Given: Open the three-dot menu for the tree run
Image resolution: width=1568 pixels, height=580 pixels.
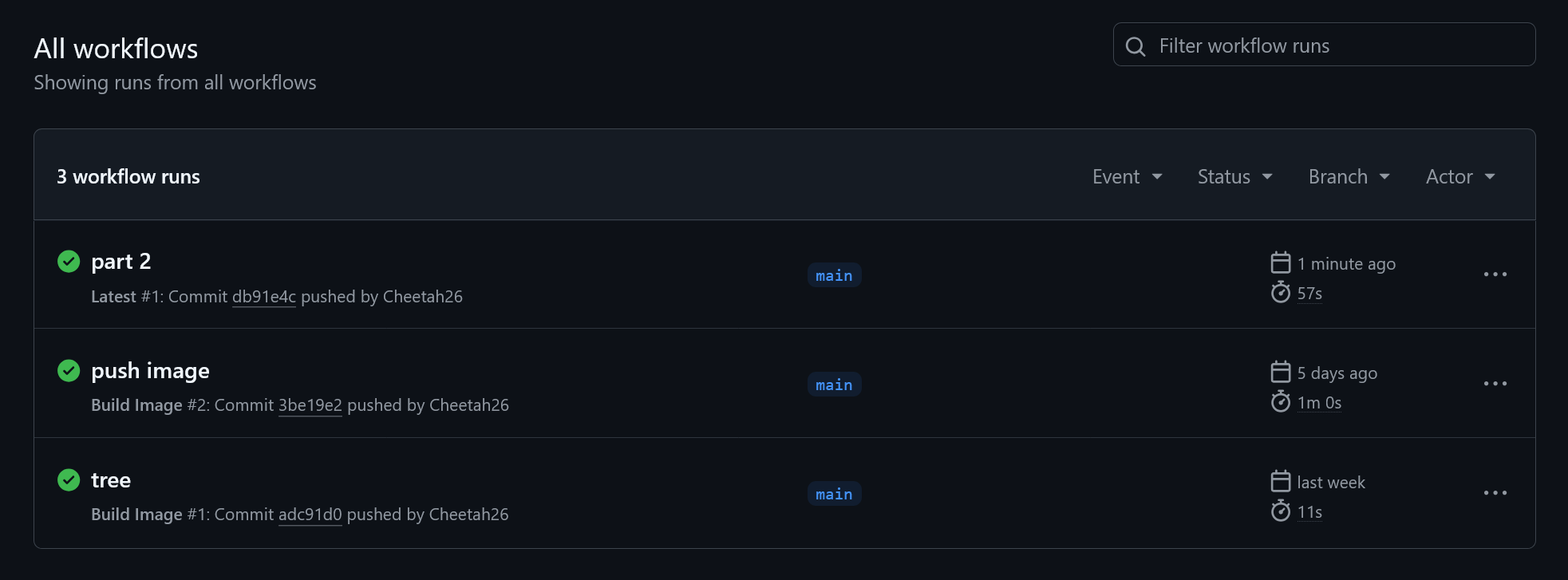Looking at the screenshot, I should [x=1495, y=493].
